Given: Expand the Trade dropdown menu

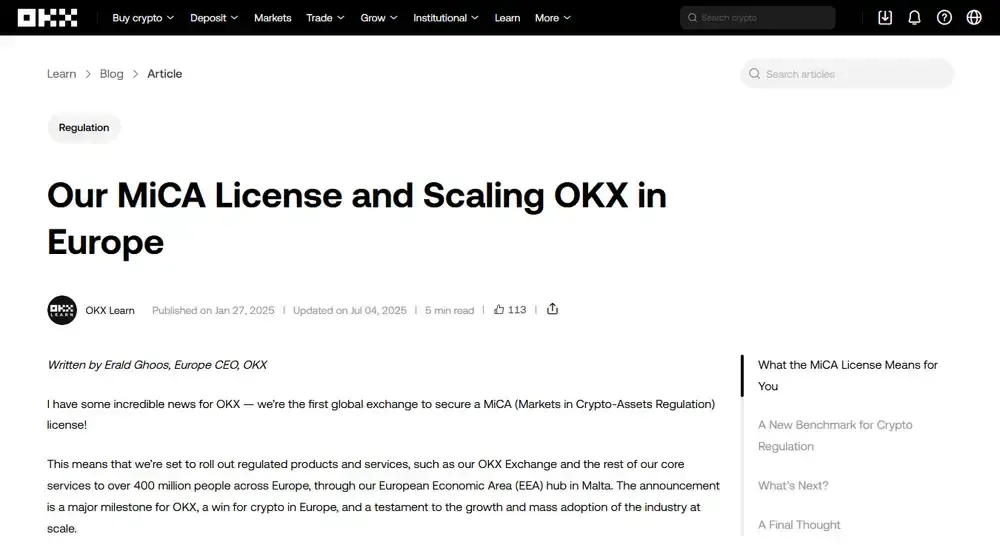Looking at the screenshot, I should pos(325,18).
